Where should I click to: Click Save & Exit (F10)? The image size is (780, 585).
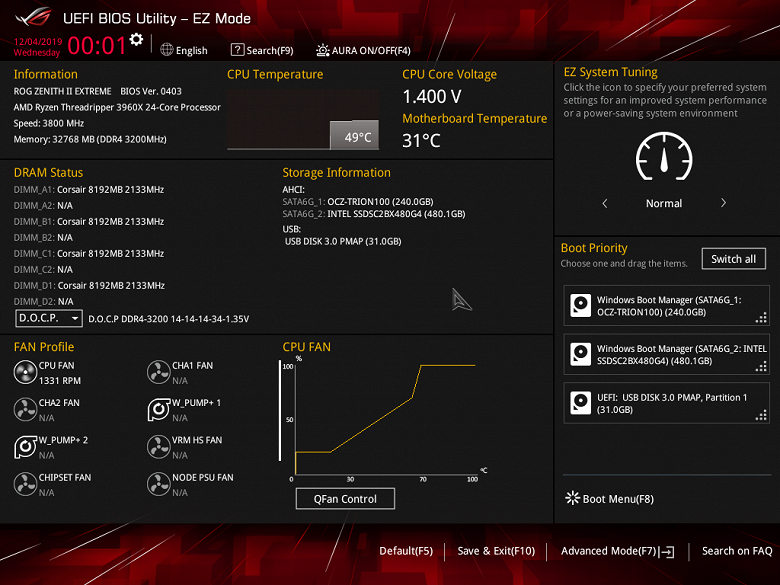(x=496, y=551)
